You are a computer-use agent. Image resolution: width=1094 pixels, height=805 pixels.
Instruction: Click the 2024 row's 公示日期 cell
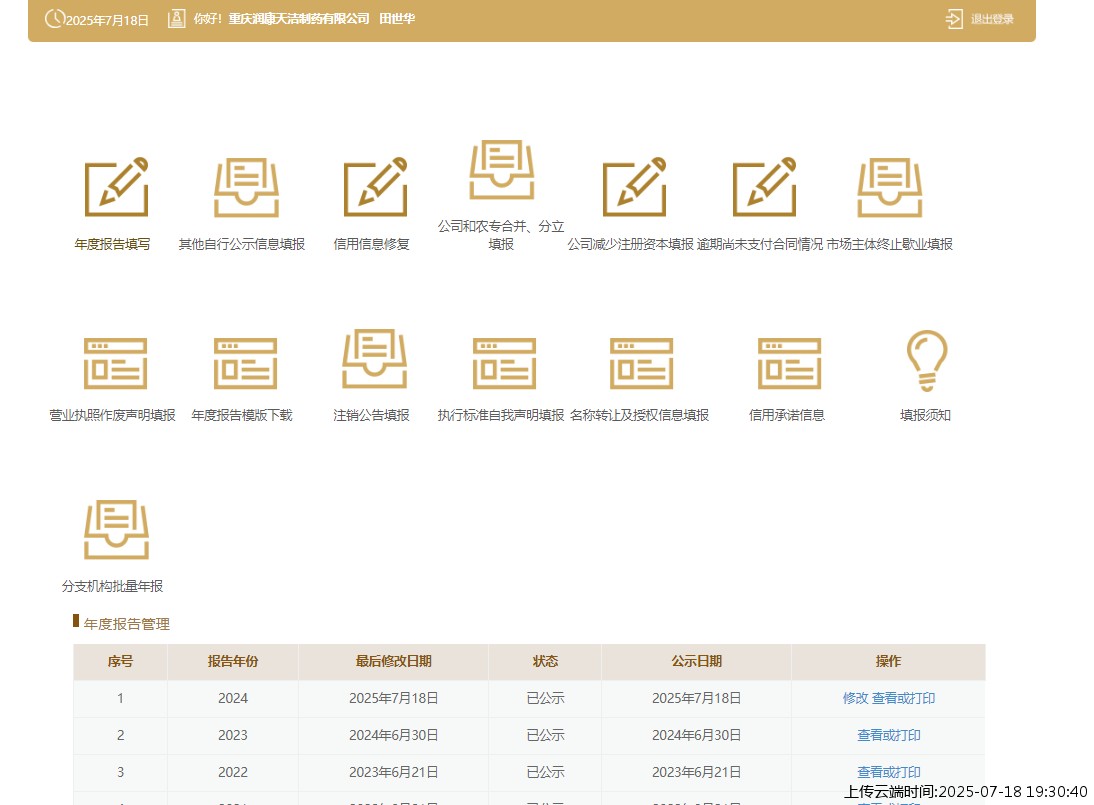tap(696, 698)
